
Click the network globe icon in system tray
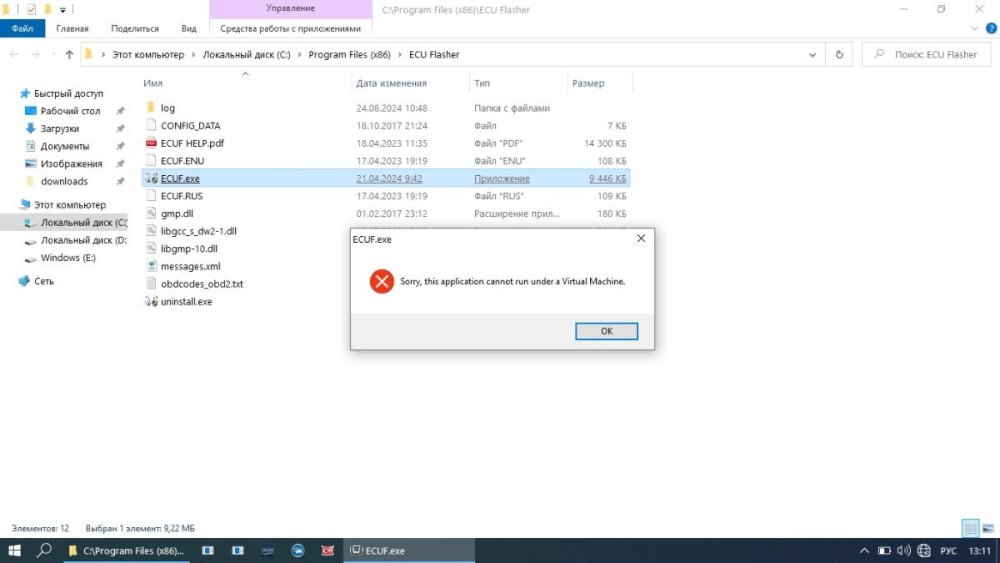pyautogui.click(x=923, y=551)
